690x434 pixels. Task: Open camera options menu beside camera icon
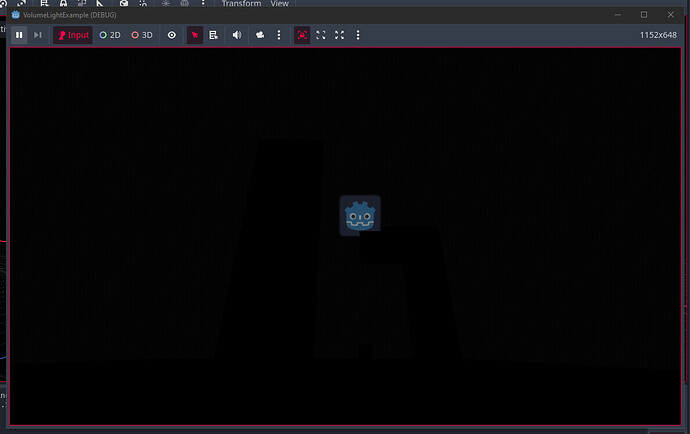click(279, 35)
